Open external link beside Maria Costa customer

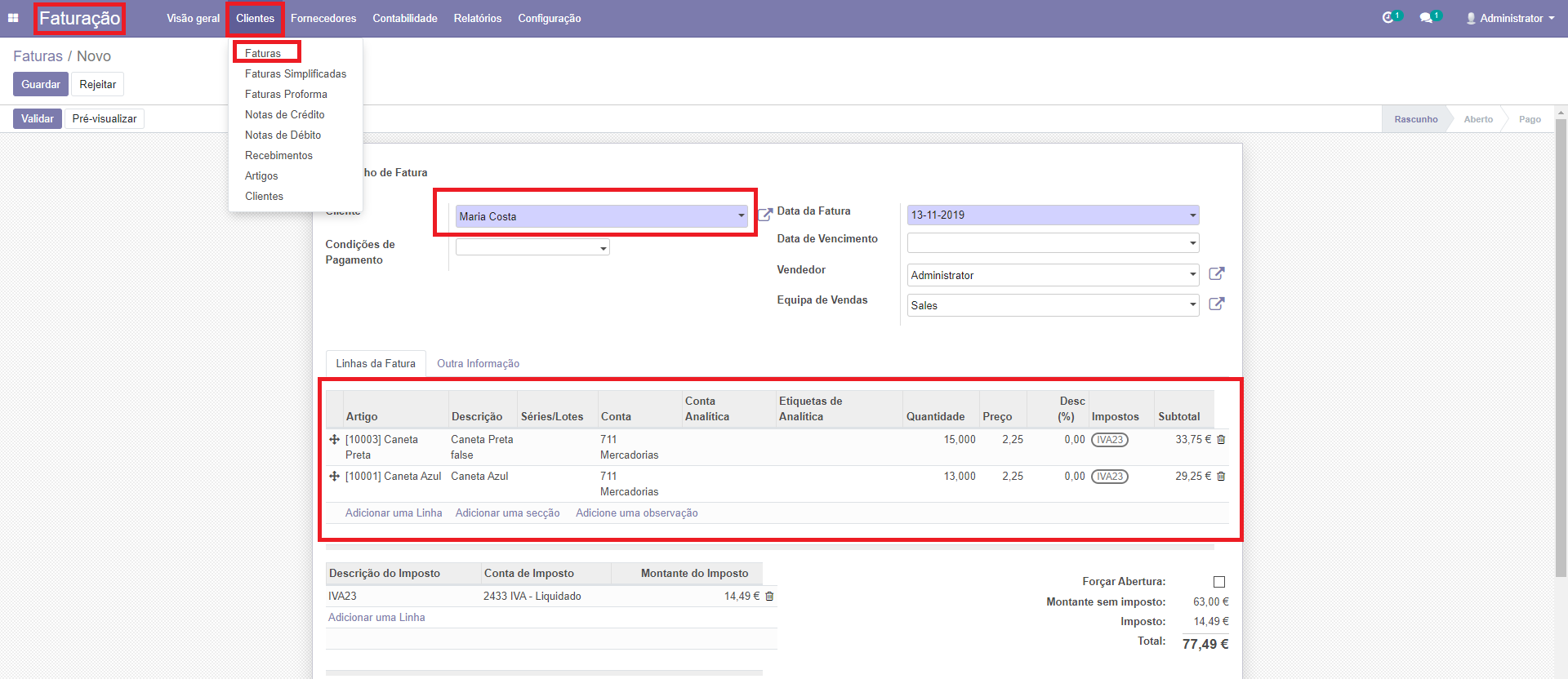coord(765,215)
